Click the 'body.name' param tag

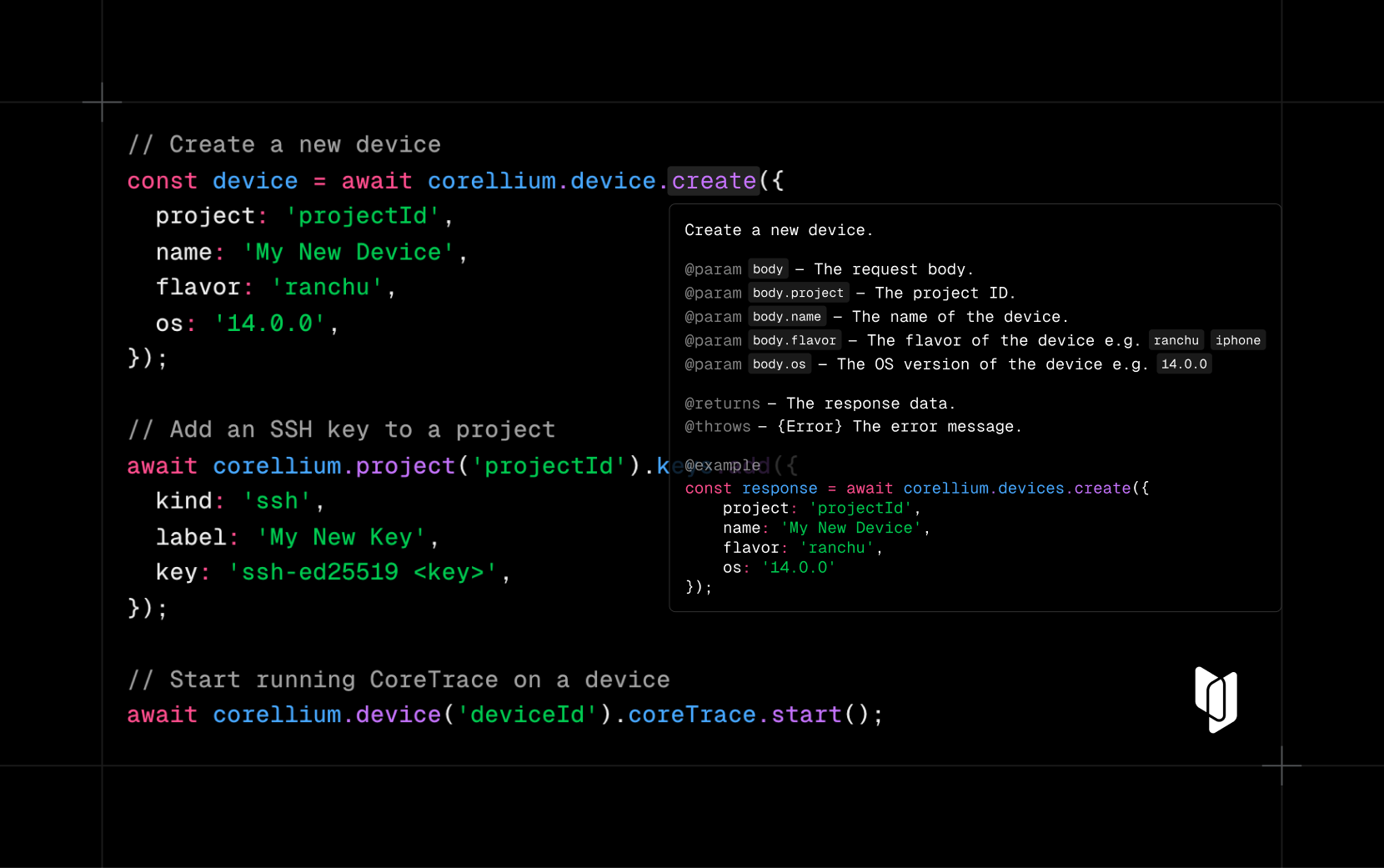point(786,317)
